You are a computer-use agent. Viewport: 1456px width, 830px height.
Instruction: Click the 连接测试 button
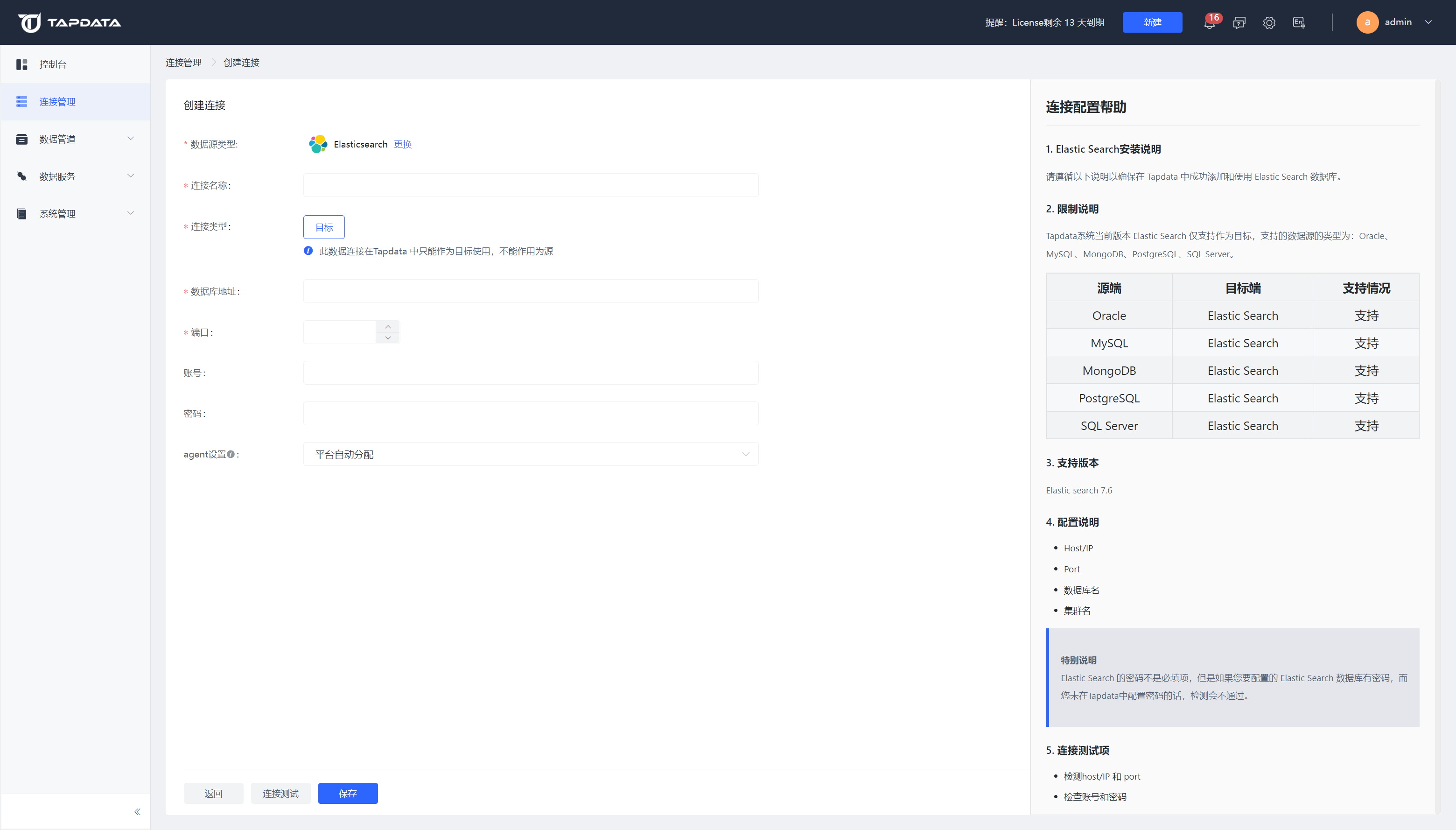point(280,794)
